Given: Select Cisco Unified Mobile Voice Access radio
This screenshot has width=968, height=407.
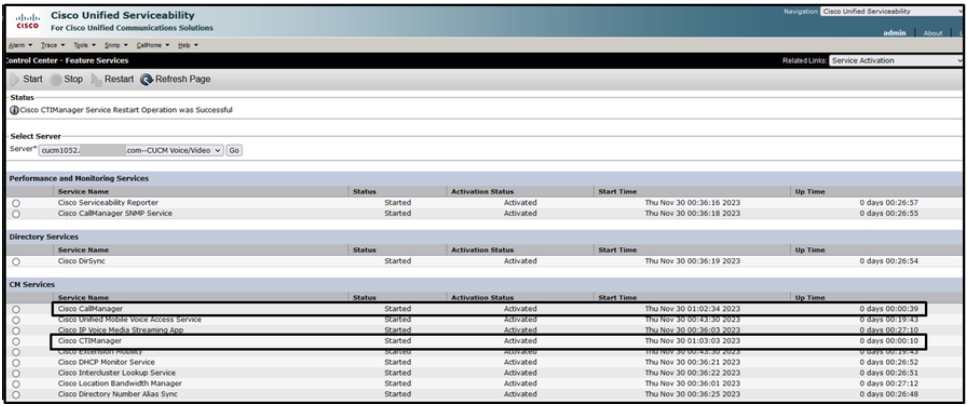Looking at the screenshot, I should tap(16, 320).
